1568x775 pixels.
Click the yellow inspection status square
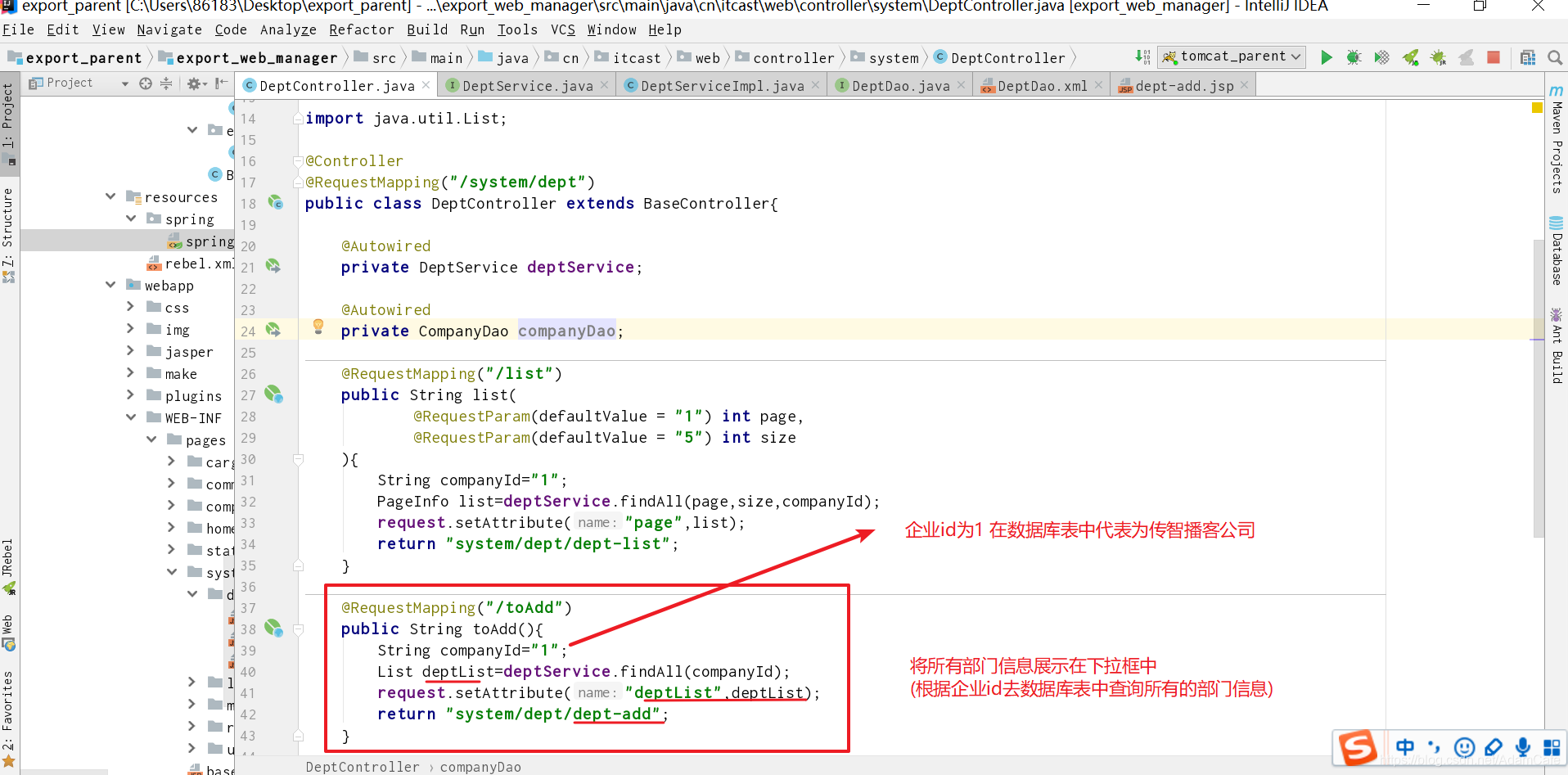(x=1537, y=108)
